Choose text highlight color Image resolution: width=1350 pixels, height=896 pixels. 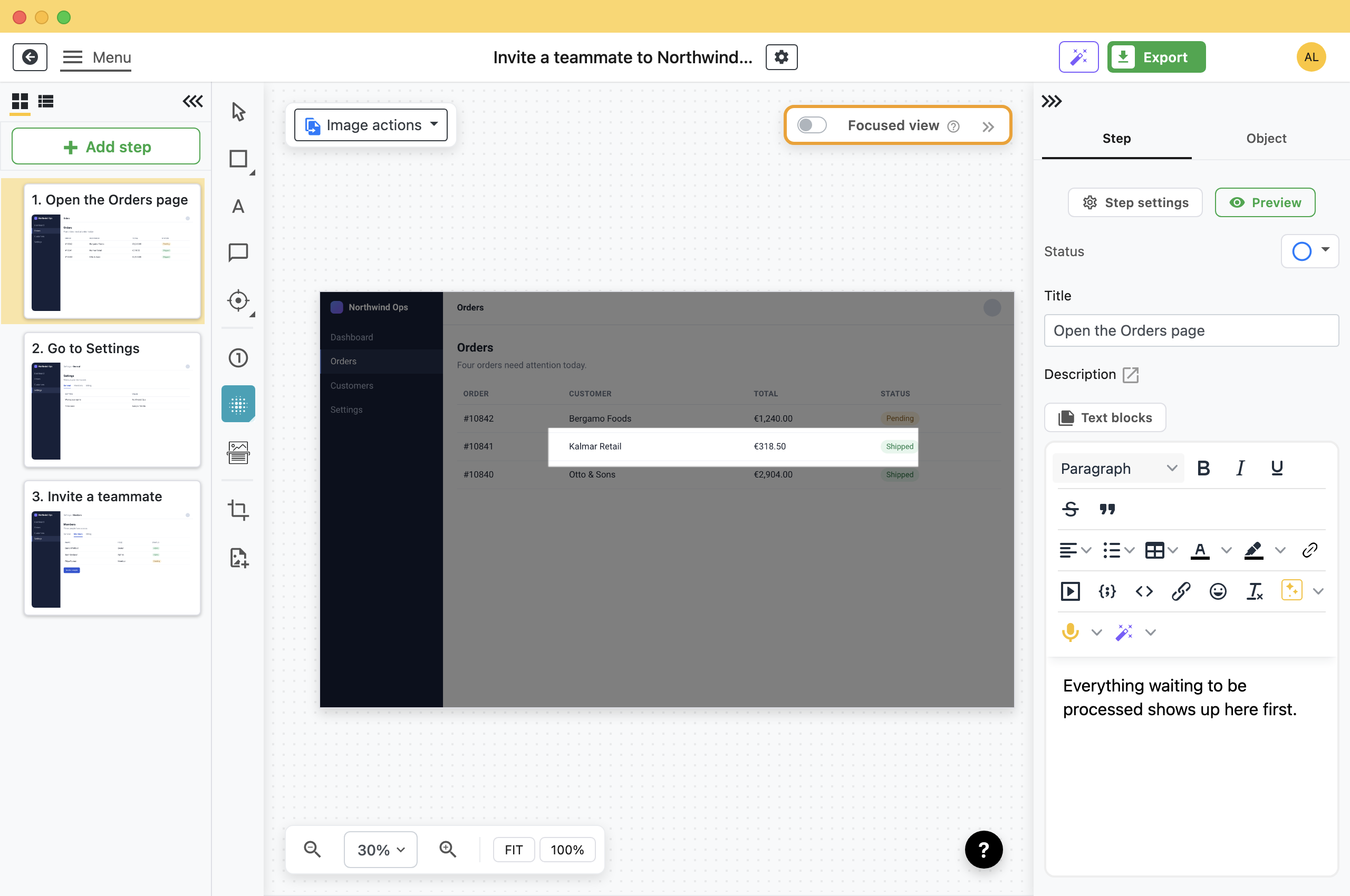click(x=1253, y=550)
